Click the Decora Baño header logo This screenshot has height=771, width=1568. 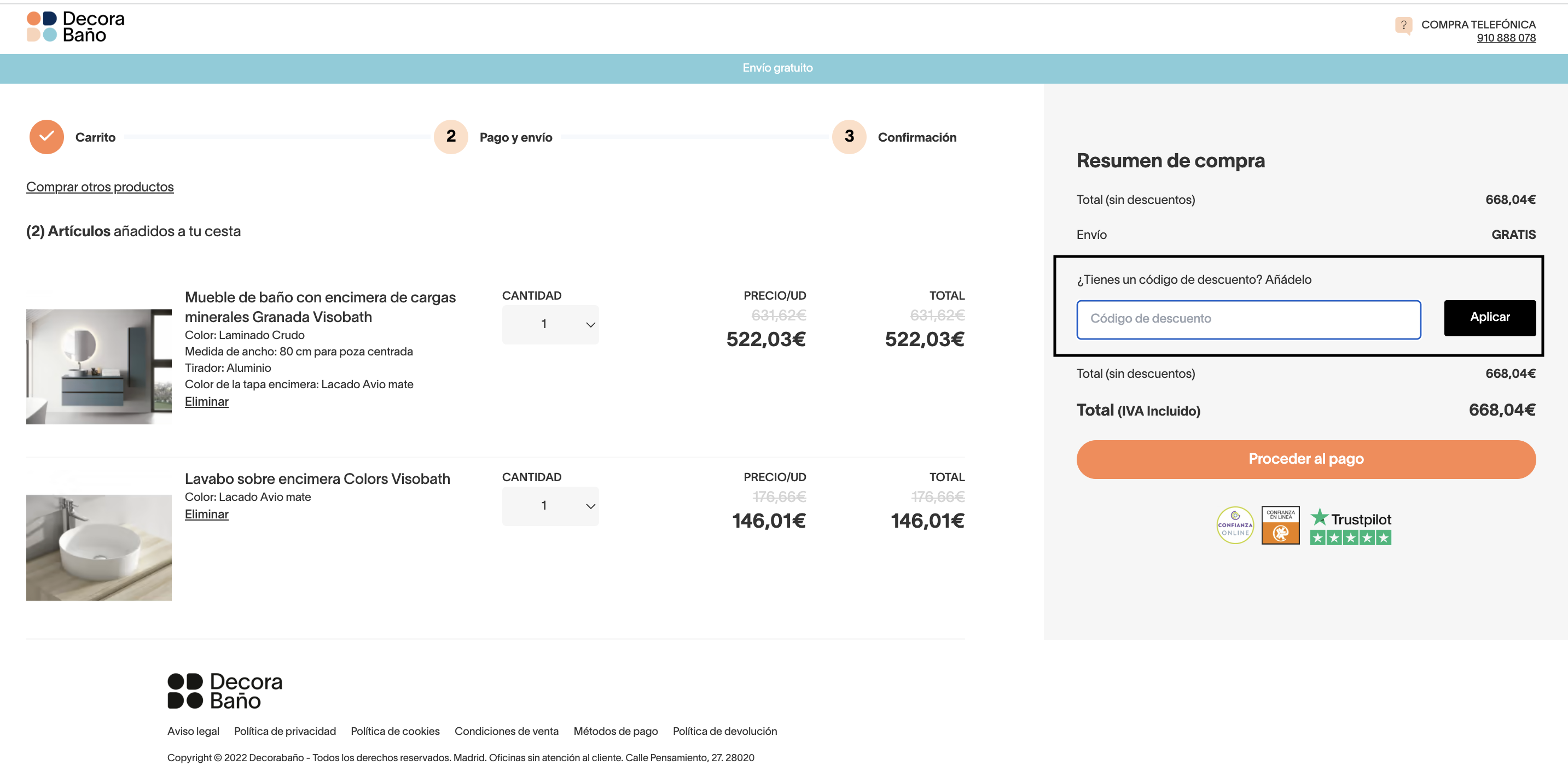click(76, 27)
